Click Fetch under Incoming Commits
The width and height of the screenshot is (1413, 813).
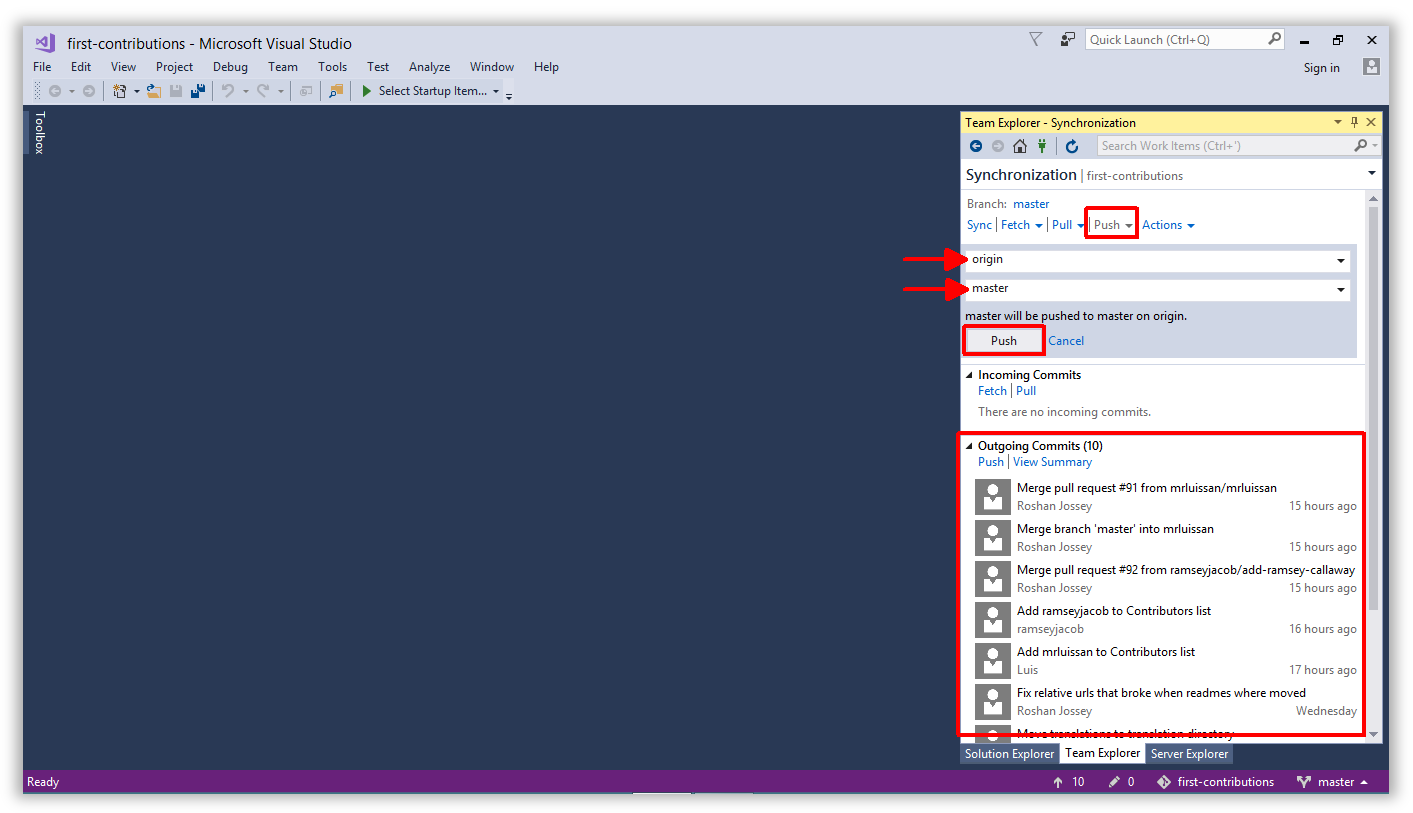[992, 391]
